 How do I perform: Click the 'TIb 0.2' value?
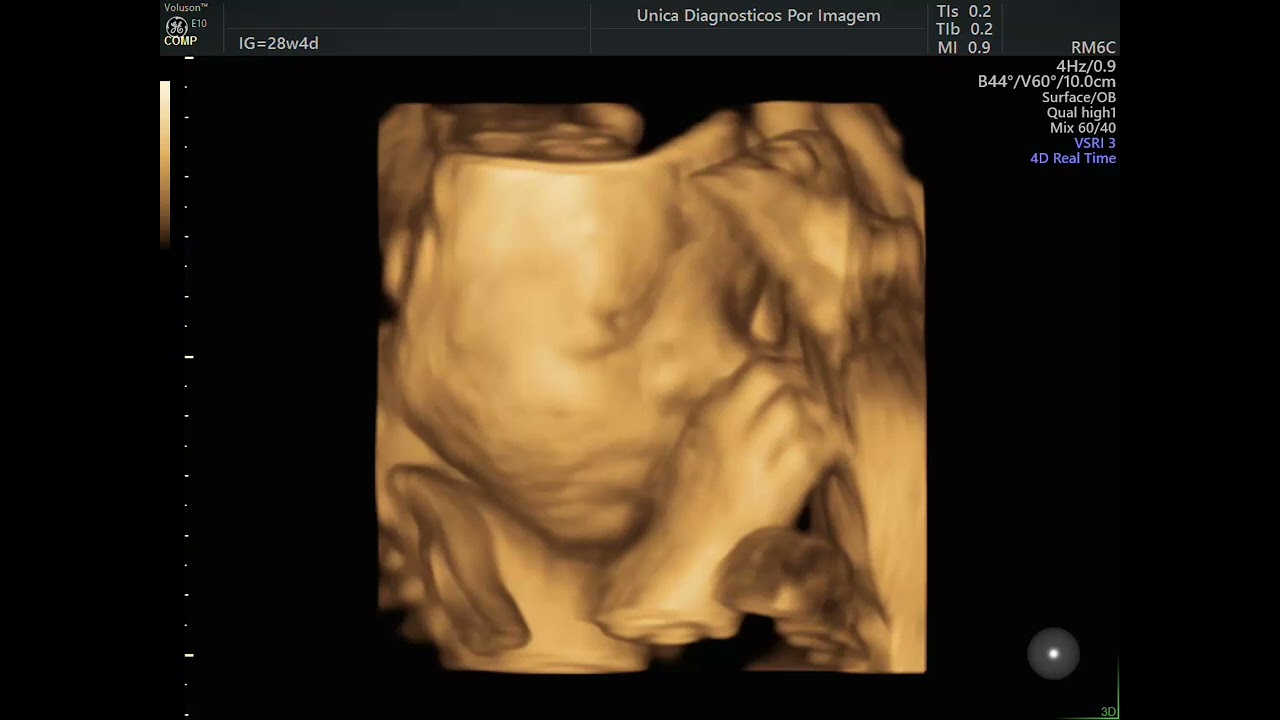point(964,30)
